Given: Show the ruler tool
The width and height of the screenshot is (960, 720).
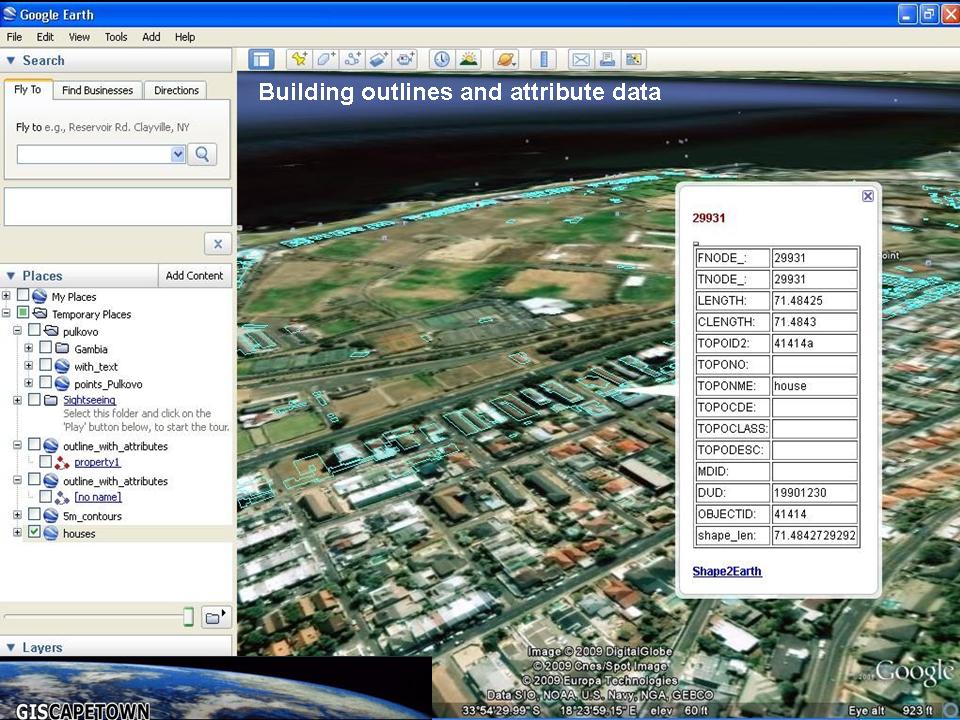Looking at the screenshot, I should [x=543, y=59].
